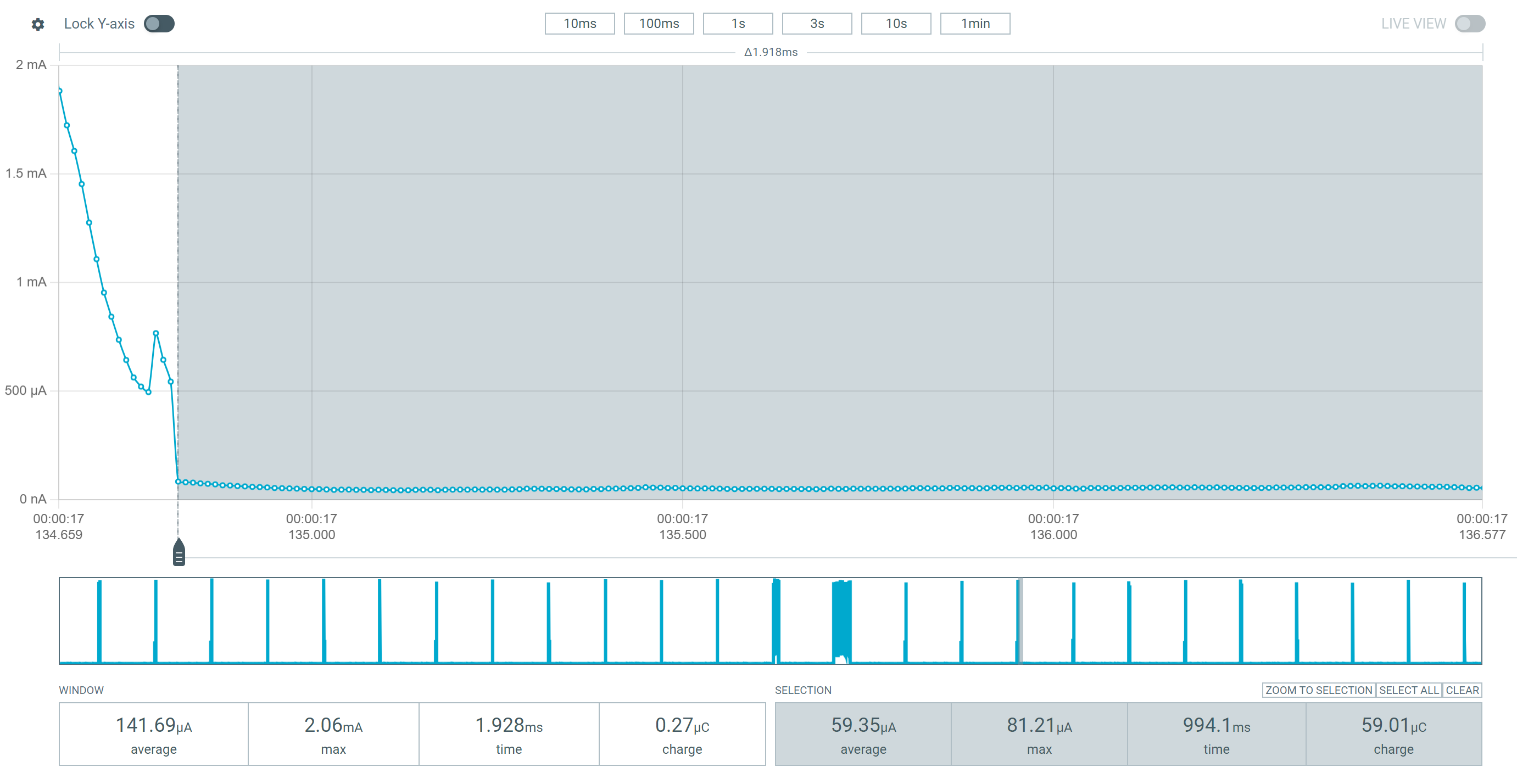The image size is (1517, 784).
Task: Click the 500 µA Y-axis label
Action: click(25, 390)
